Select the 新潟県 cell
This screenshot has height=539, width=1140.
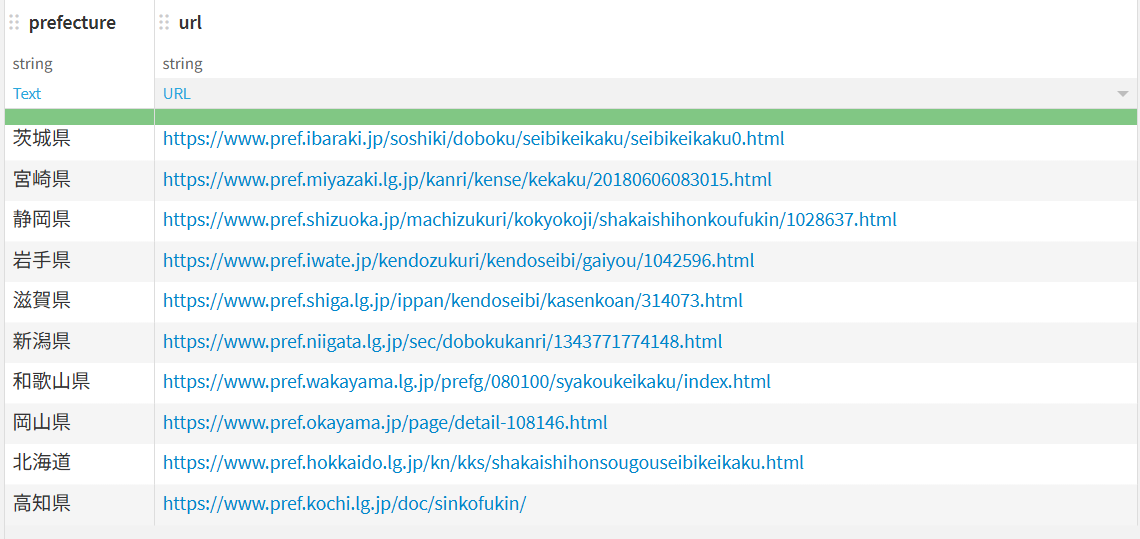coord(79,341)
